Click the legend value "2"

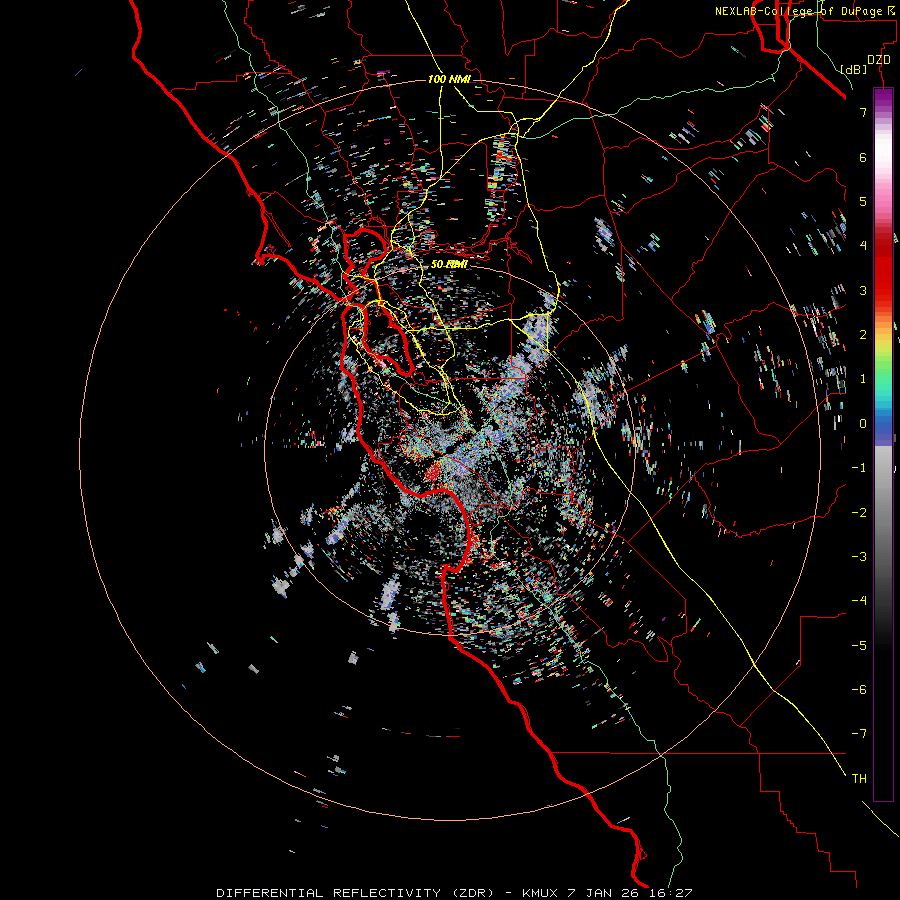point(863,335)
